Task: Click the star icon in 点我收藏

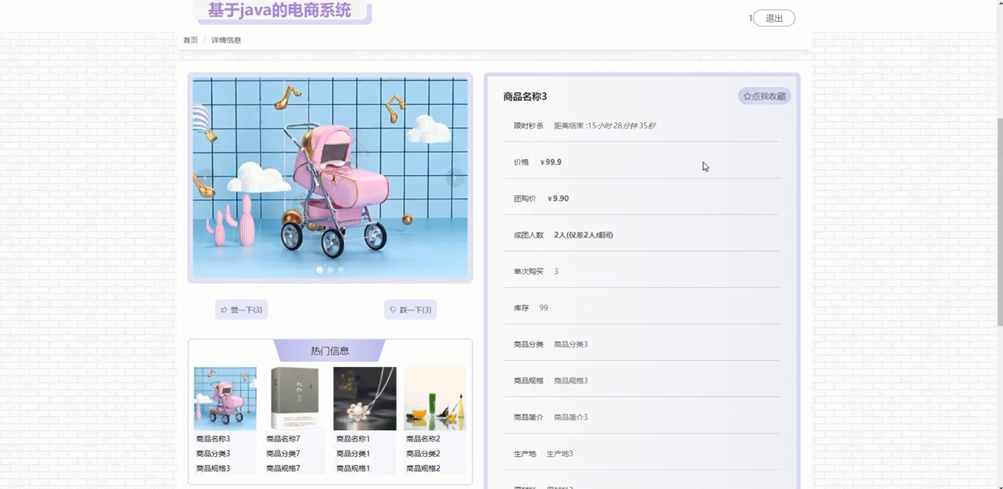Action: pyautogui.click(x=747, y=96)
